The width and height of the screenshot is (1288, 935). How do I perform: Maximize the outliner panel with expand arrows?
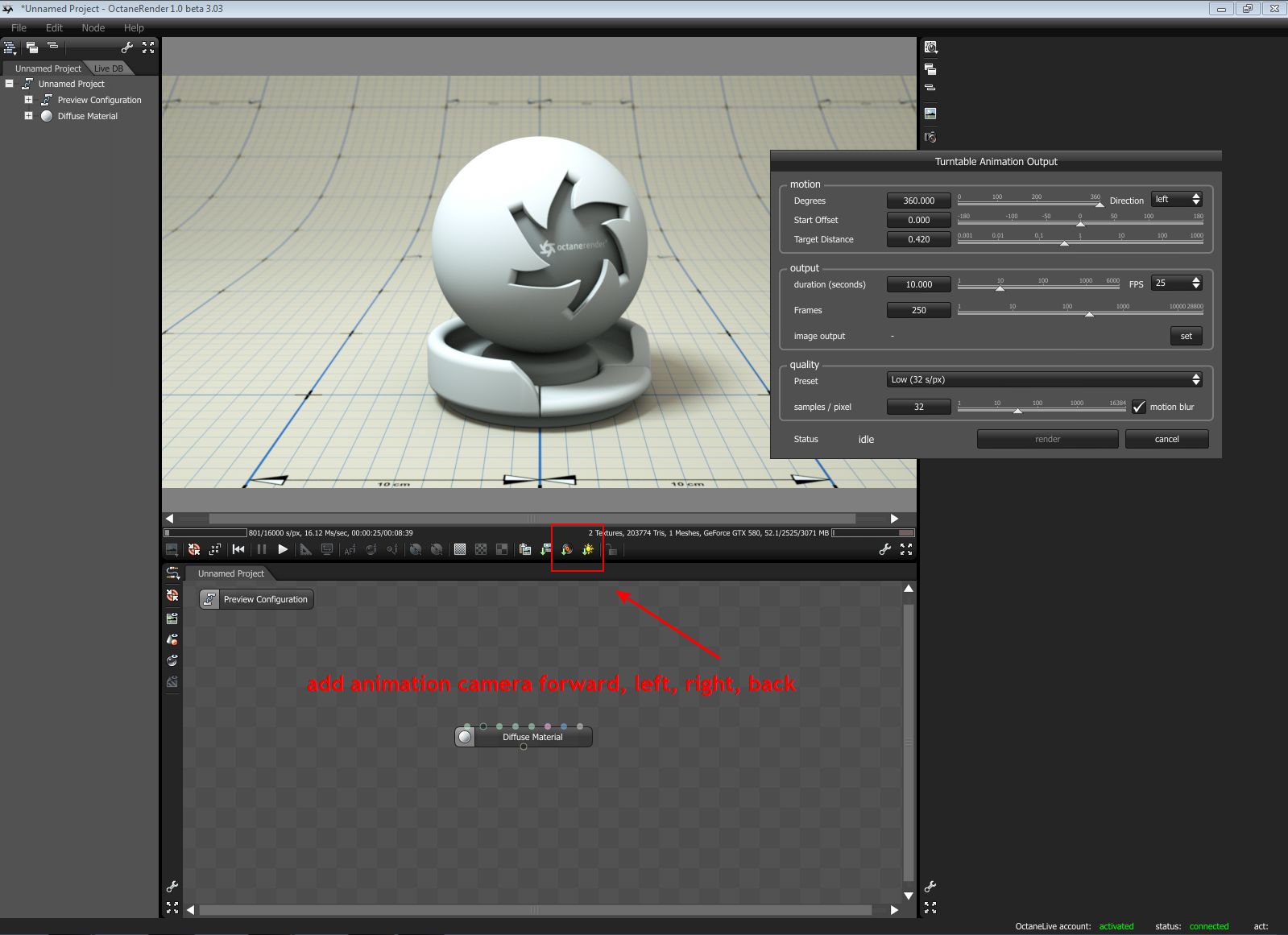[148, 48]
